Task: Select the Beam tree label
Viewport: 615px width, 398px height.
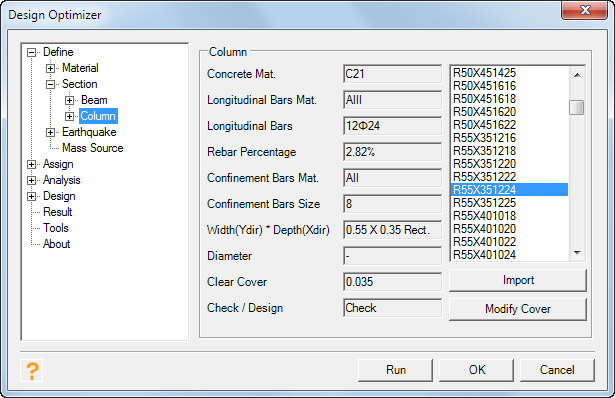Action: (94, 100)
